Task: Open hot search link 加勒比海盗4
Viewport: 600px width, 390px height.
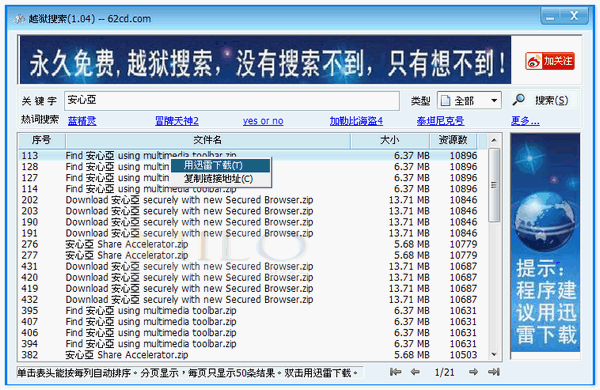Action: 356,121
